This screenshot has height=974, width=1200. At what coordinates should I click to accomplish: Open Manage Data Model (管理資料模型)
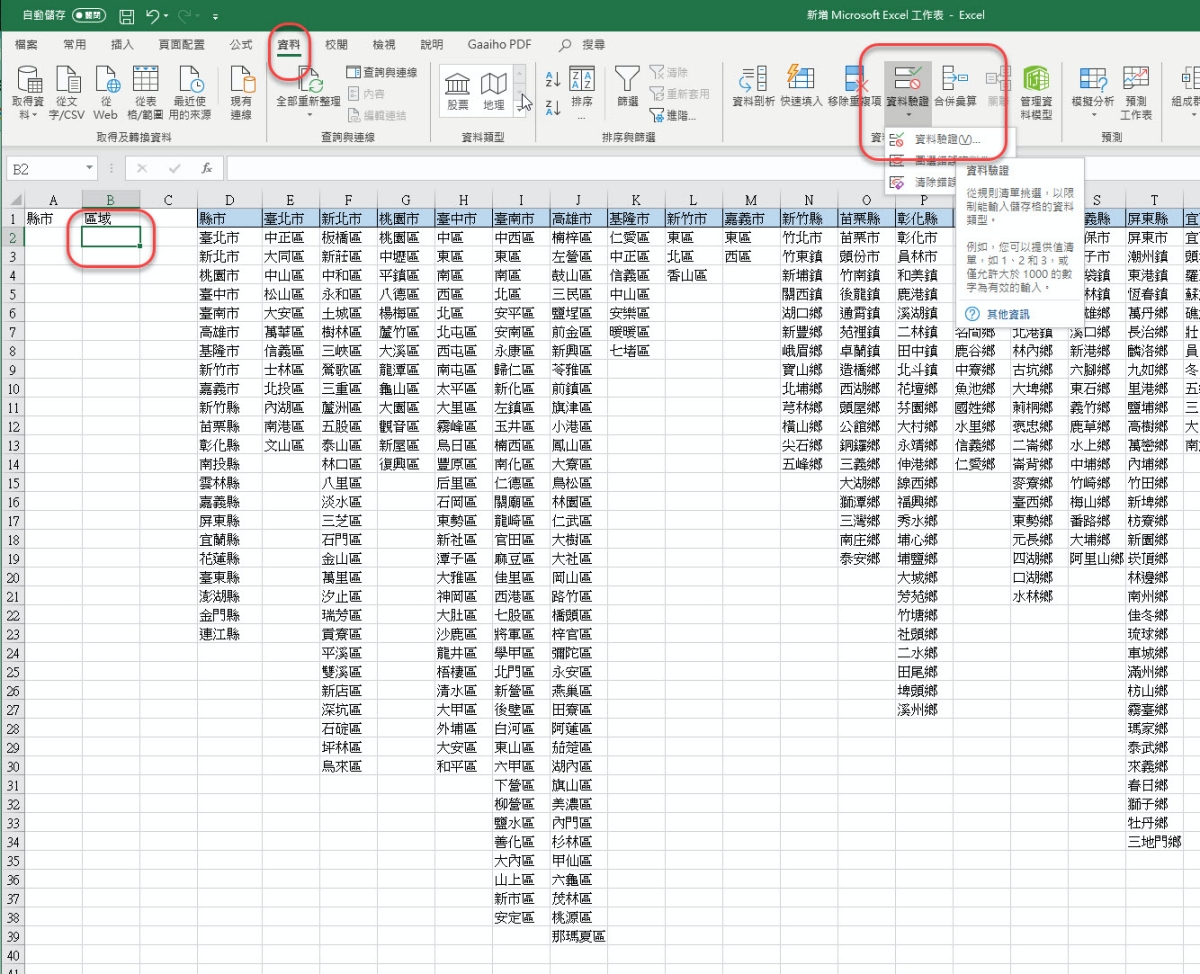coord(1036,90)
